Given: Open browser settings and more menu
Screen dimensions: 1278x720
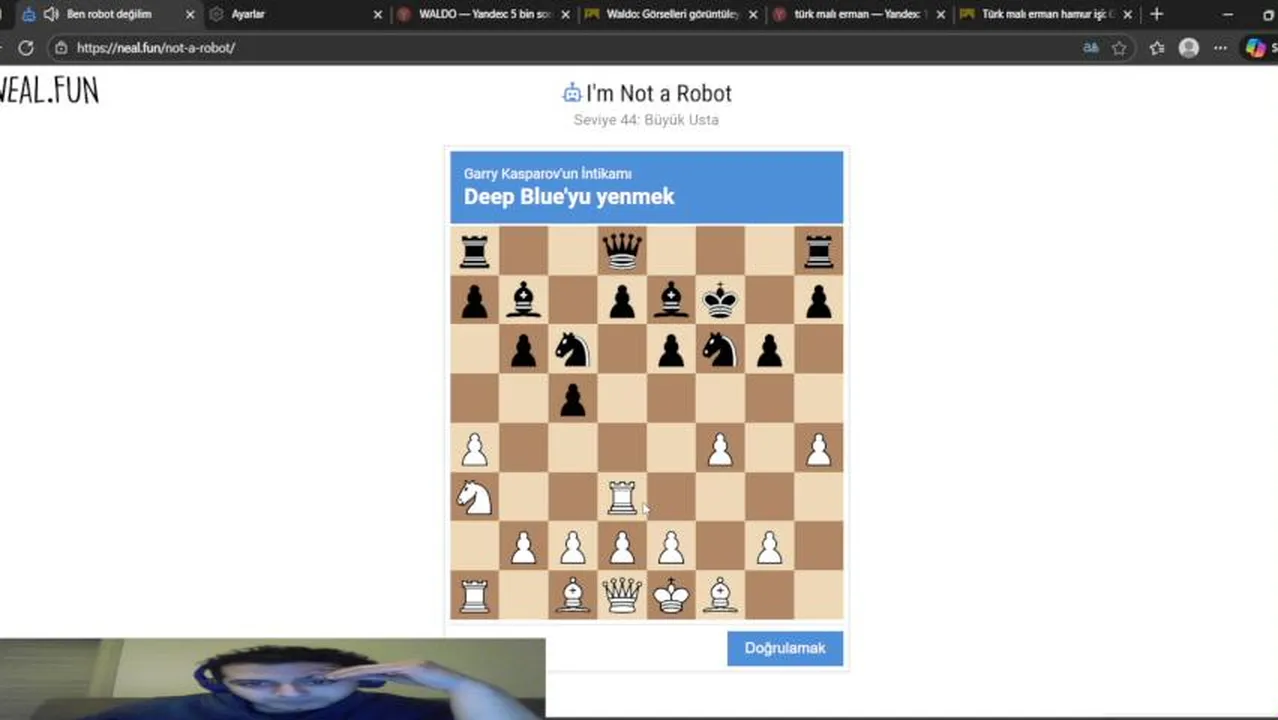Looking at the screenshot, I should pos(1221,47).
